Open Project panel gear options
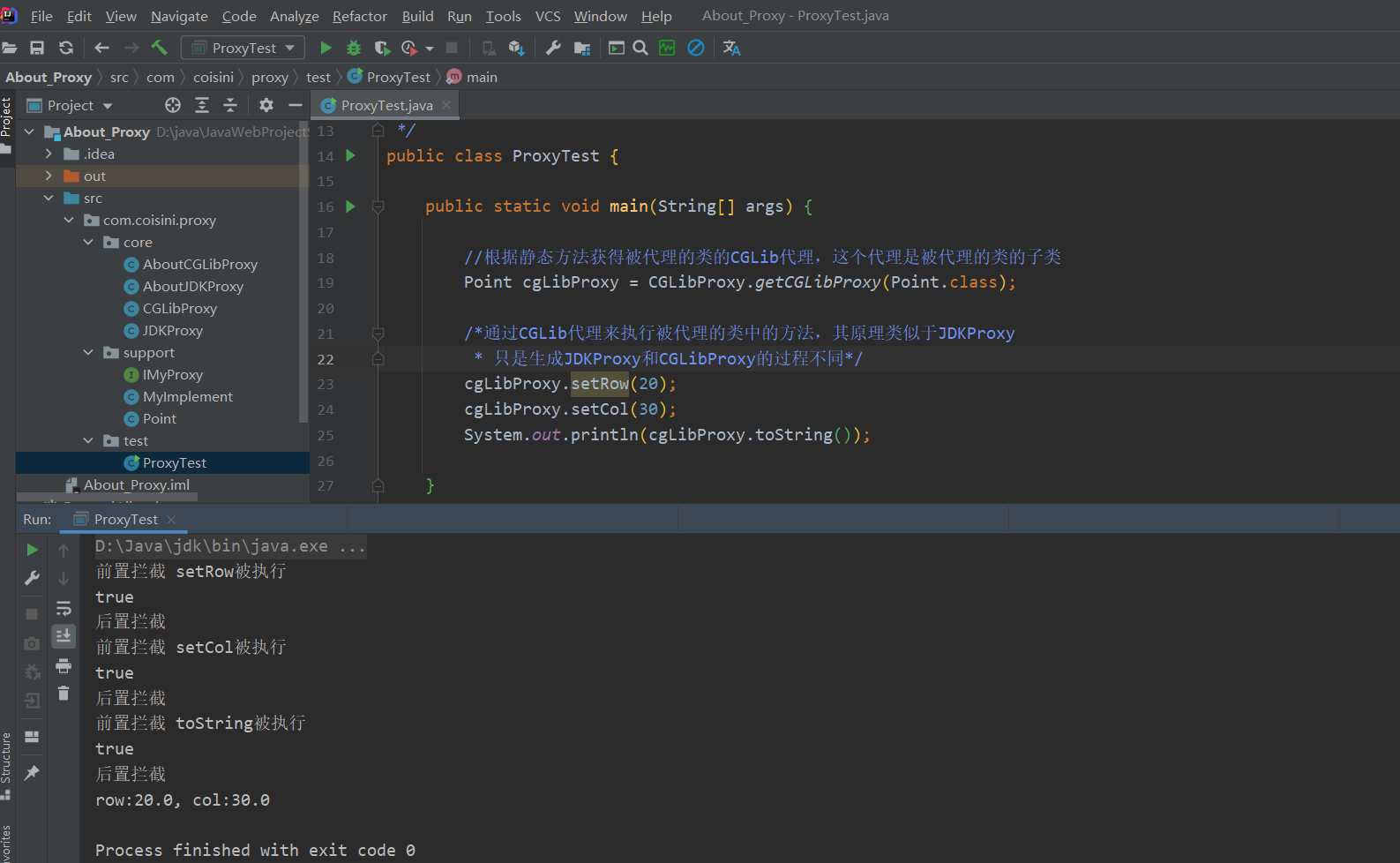1400x863 pixels. point(266,105)
